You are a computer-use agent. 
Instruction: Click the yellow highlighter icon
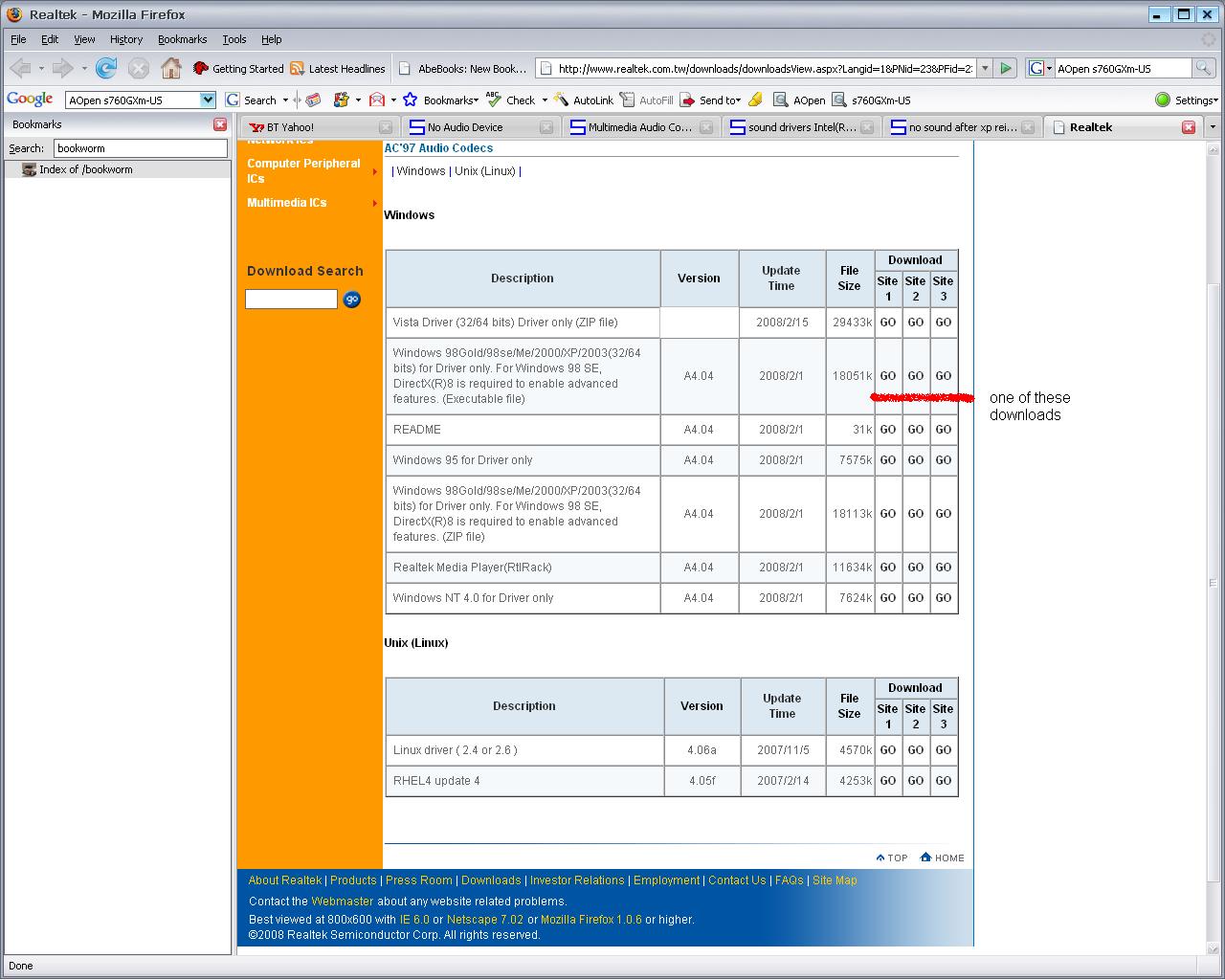[x=756, y=100]
